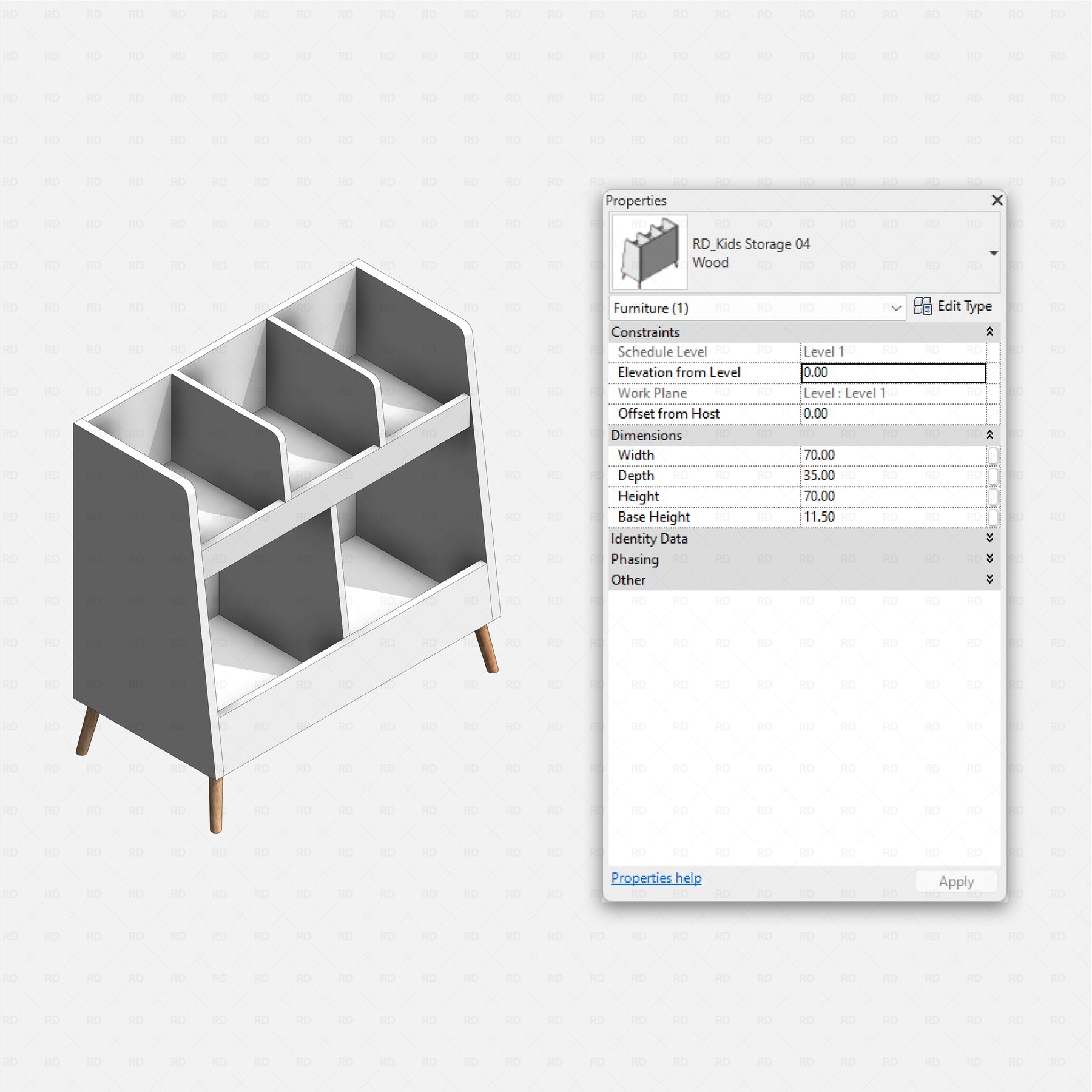Click the associate parameter button beside Height
The height and width of the screenshot is (1092, 1092).
click(993, 496)
